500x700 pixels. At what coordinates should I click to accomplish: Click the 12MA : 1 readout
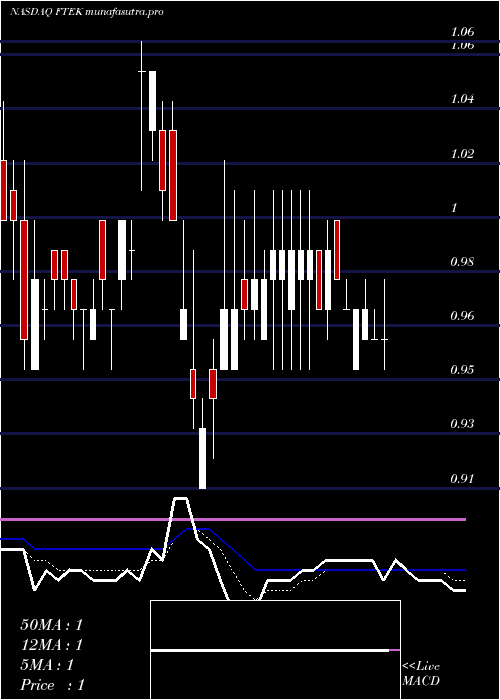pos(52,645)
